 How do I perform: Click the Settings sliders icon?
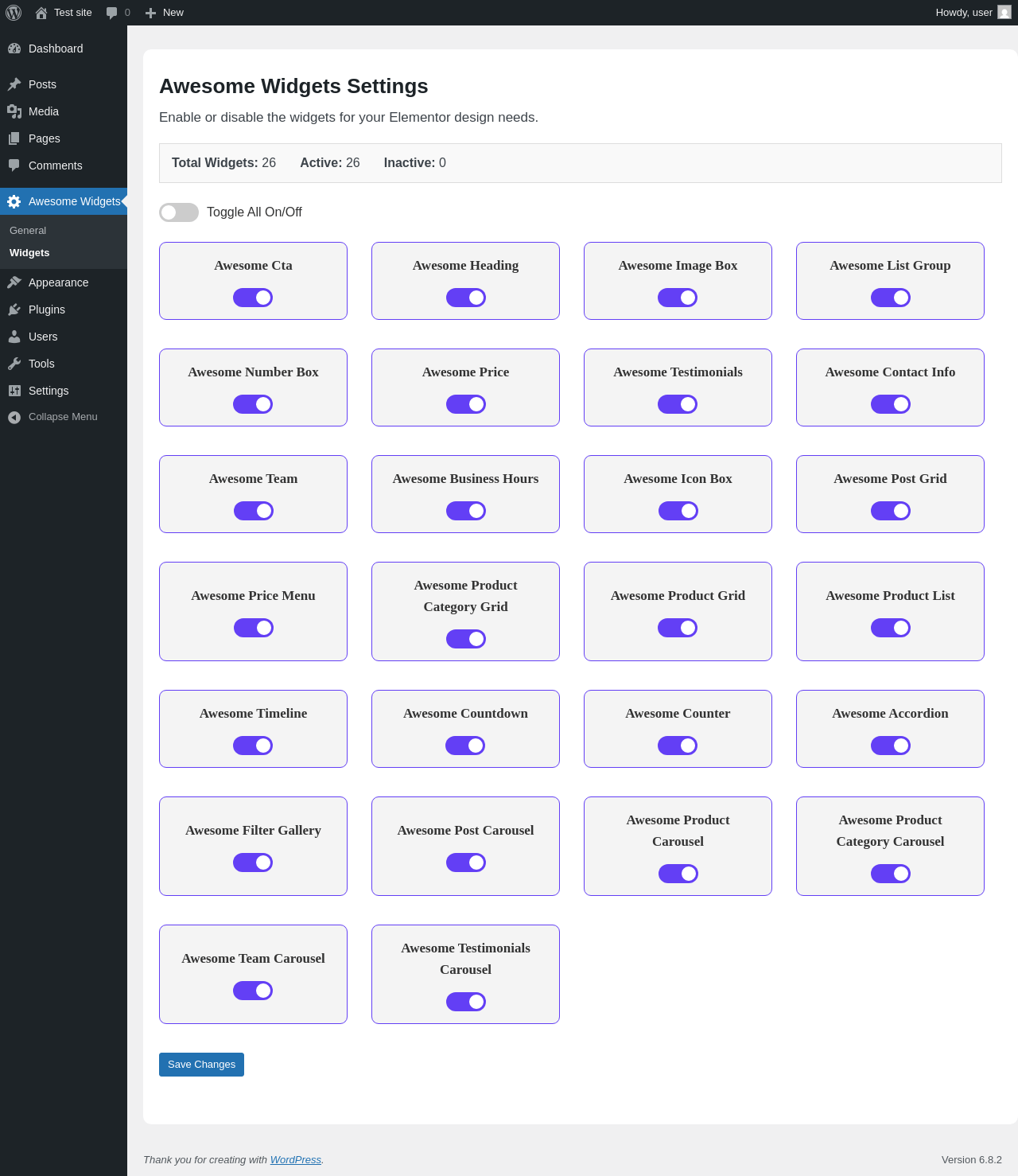click(14, 391)
